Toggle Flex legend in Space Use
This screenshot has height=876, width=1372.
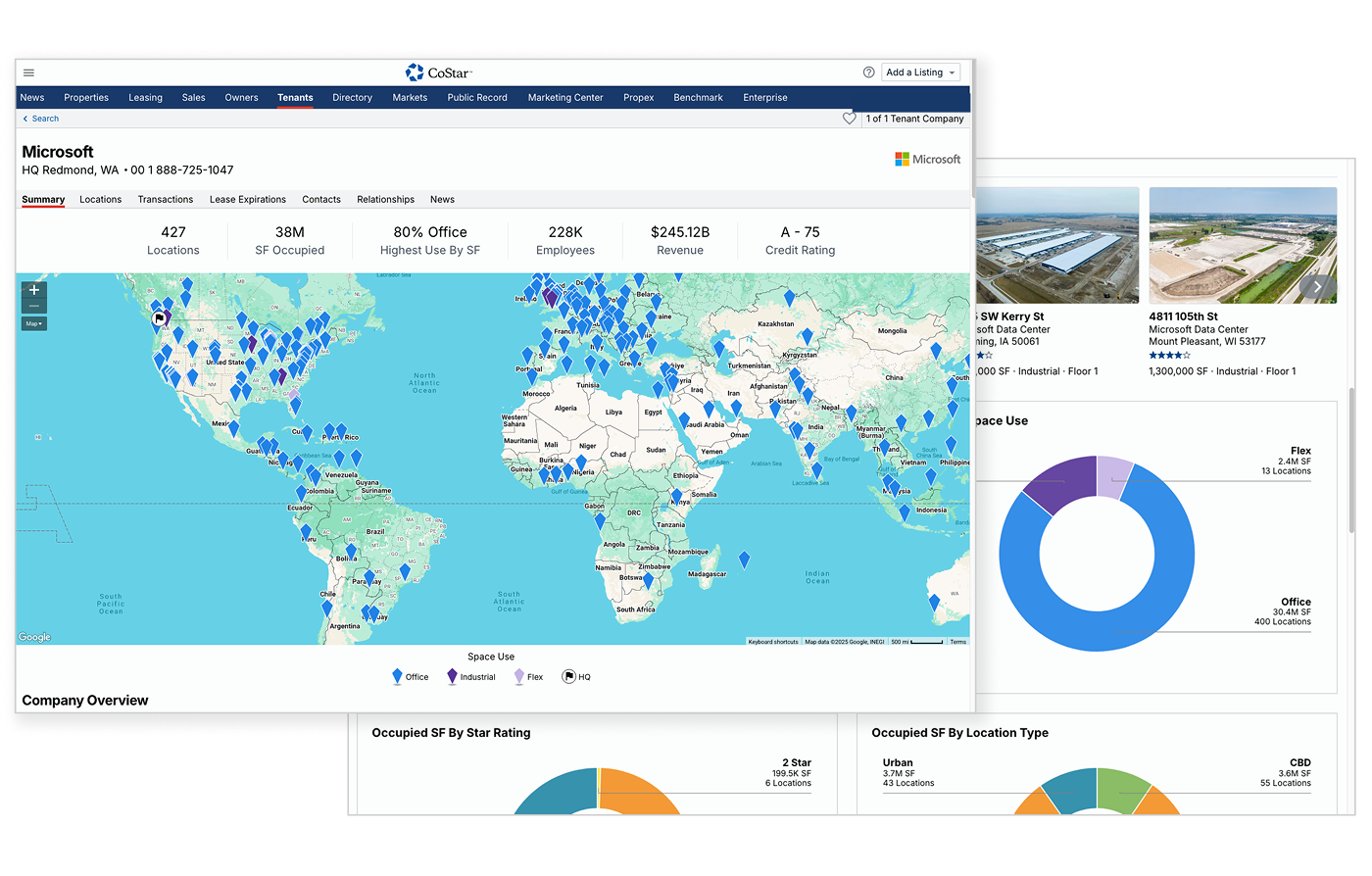[527, 677]
